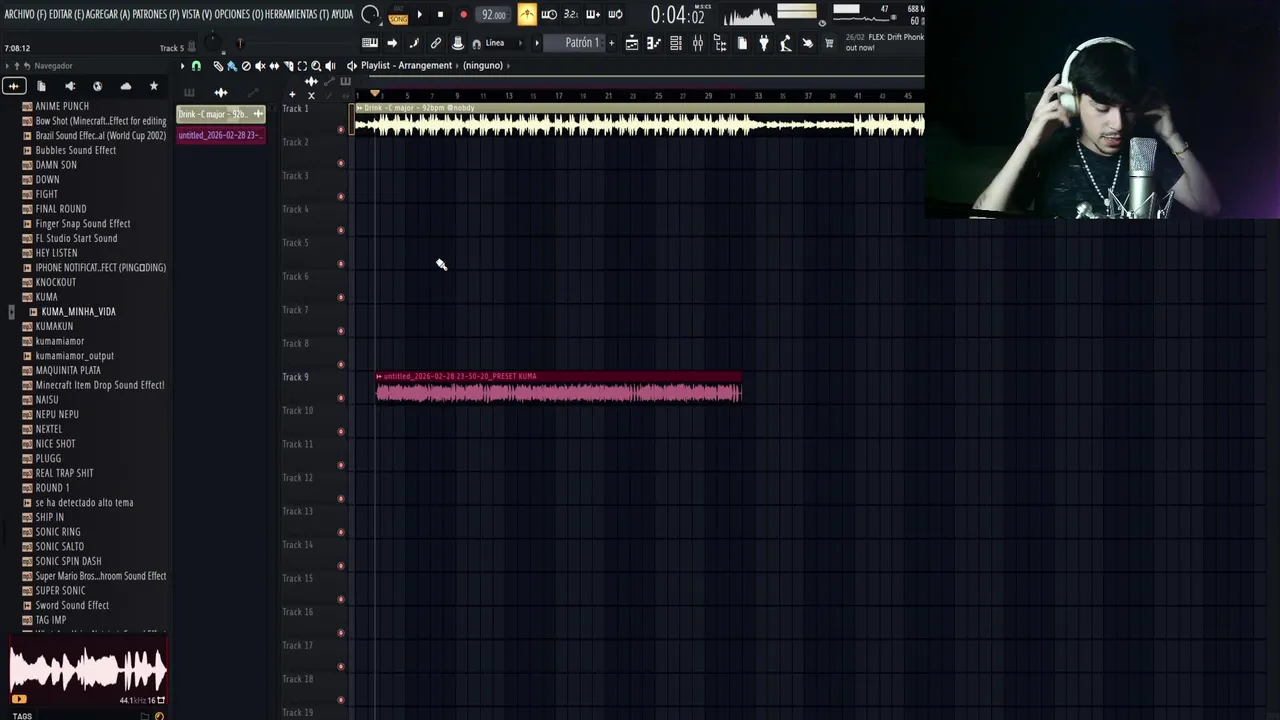Toggle loop recording button
Image resolution: width=1280 pixels, height=720 pixels.
click(615, 14)
